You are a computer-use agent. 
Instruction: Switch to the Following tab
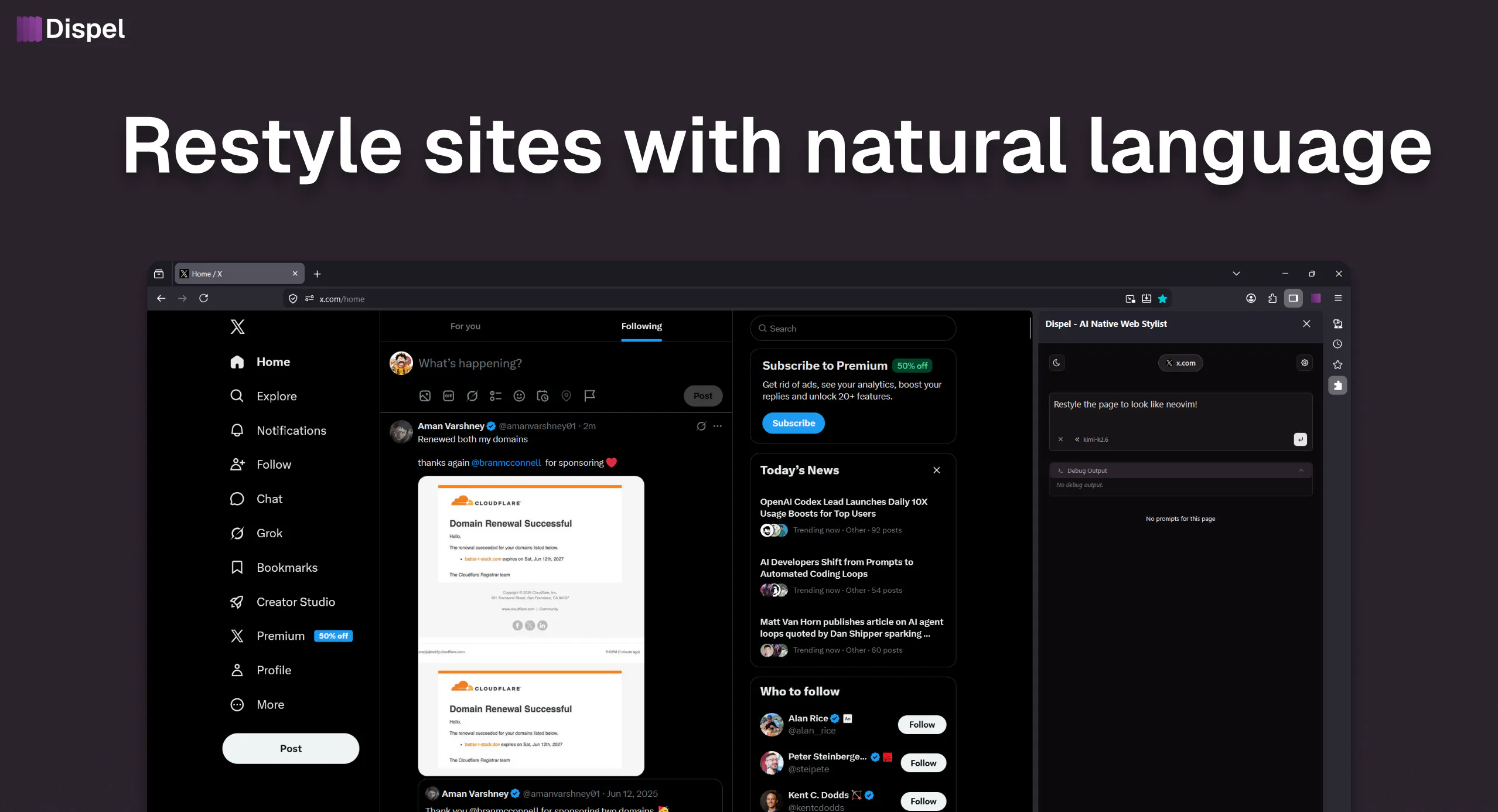tap(641, 326)
